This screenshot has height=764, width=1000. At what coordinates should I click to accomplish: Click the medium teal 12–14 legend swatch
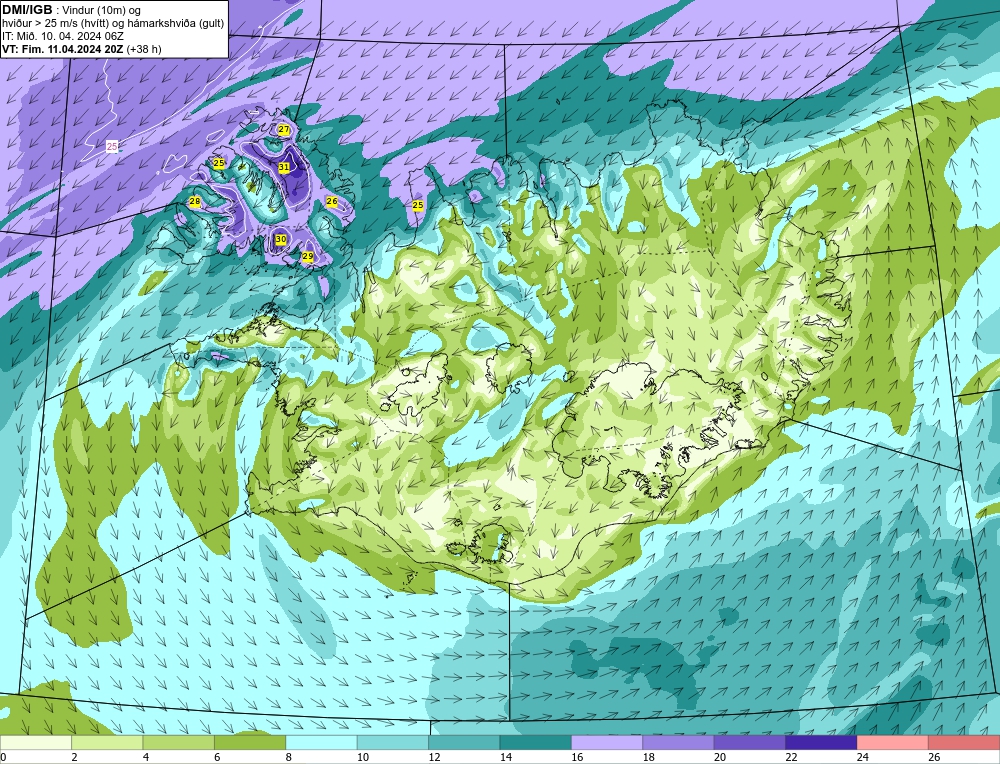pyautogui.click(x=464, y=742)
